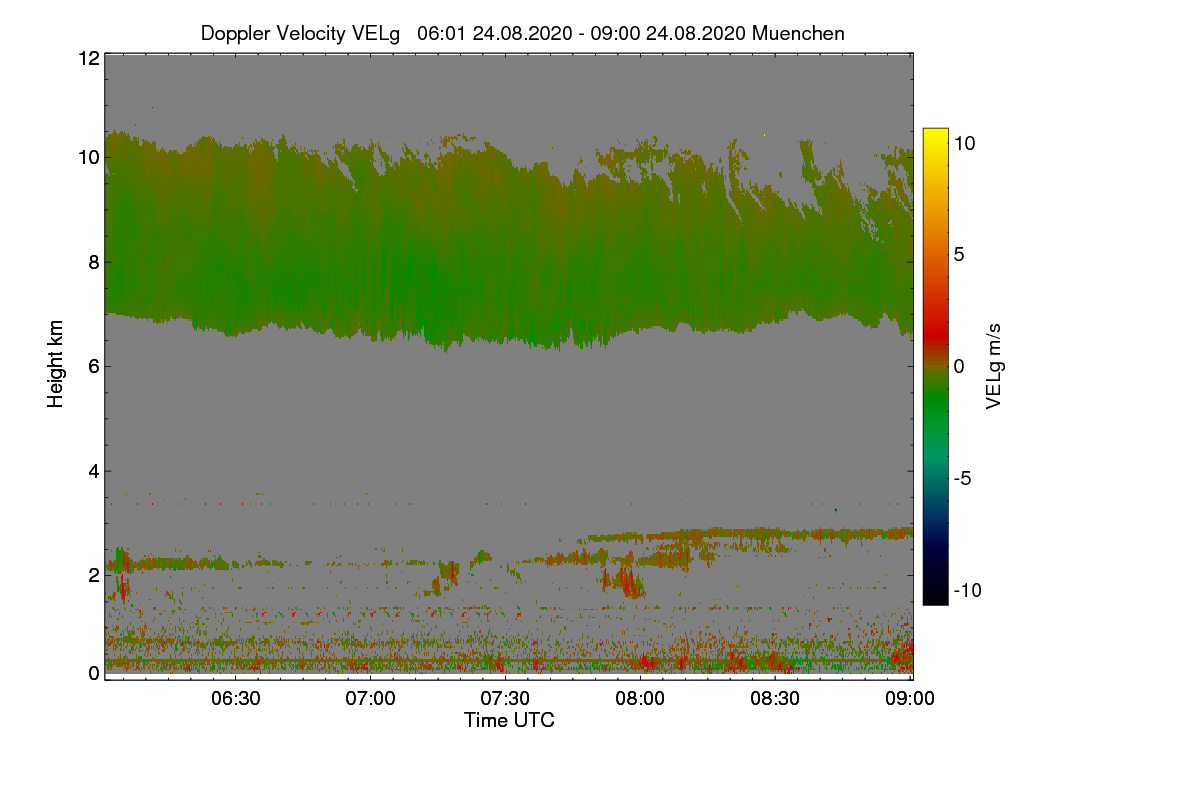Click the 'VELg m/s' colorbar label

point(993,364)
